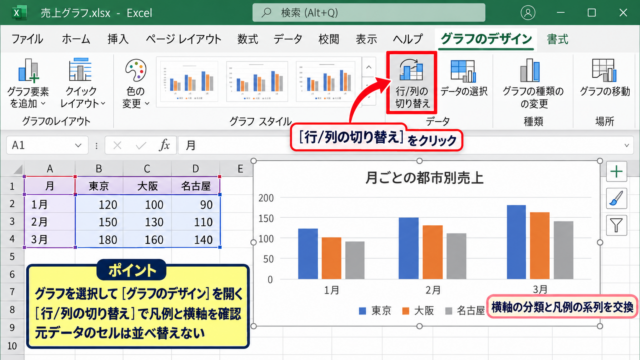The image size is (640, 360).
Task: Switch to the 書式 tab
Action: click(x=558, y=39)
